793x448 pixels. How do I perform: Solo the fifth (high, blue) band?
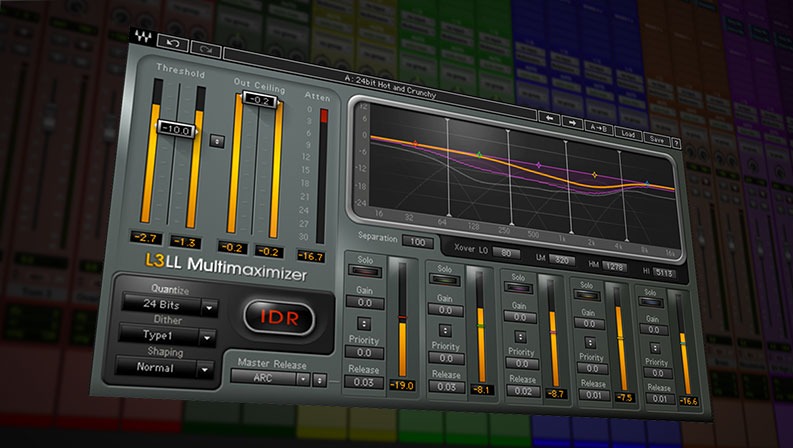tap(650, 302)
